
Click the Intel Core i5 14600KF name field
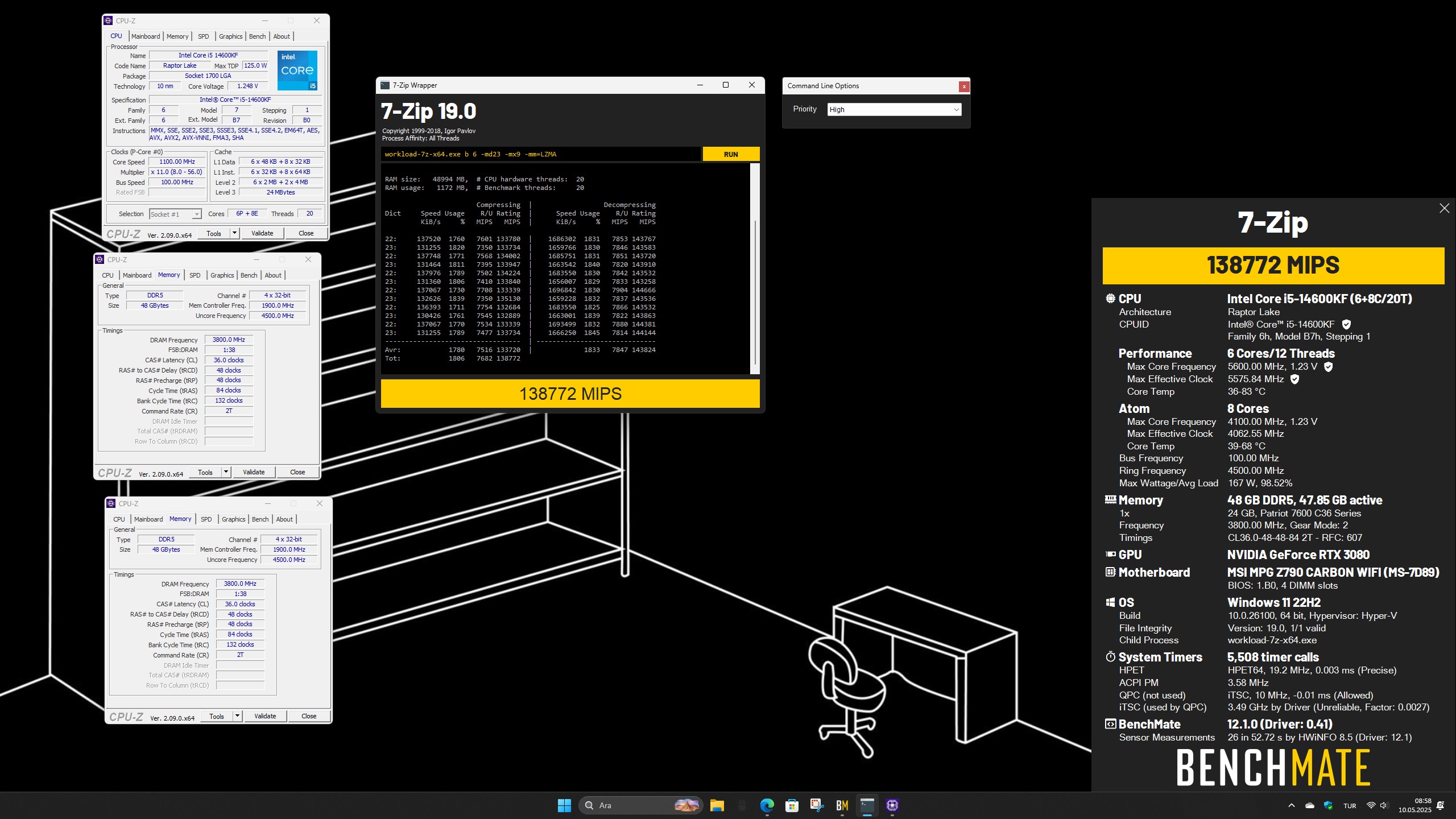coord(208,55)
